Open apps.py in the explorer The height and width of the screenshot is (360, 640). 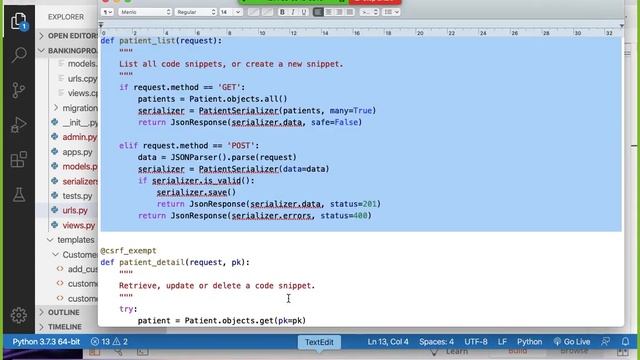(77, 152)
